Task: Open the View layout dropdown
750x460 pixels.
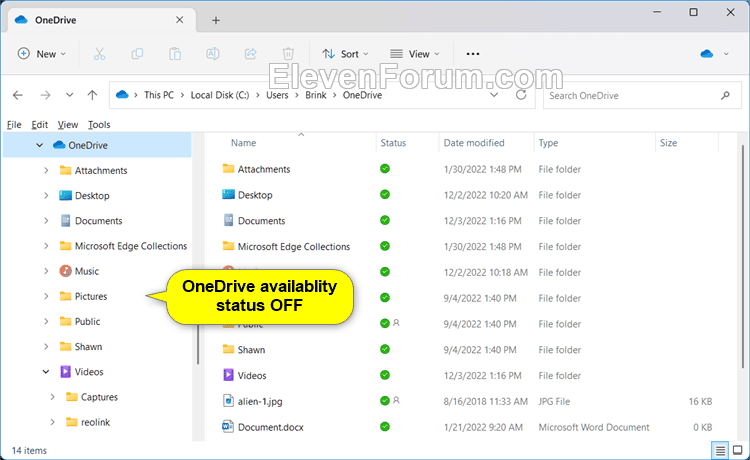Action: 414,54
